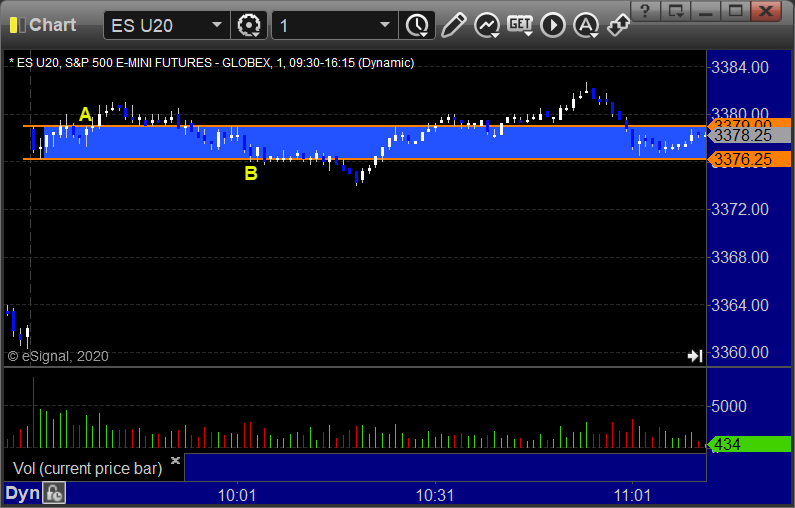Image resolution: width=795 pixels, height=508 pixels.
Task: Expand the ES U20 symbol dropdown
Action: (216, 25)
